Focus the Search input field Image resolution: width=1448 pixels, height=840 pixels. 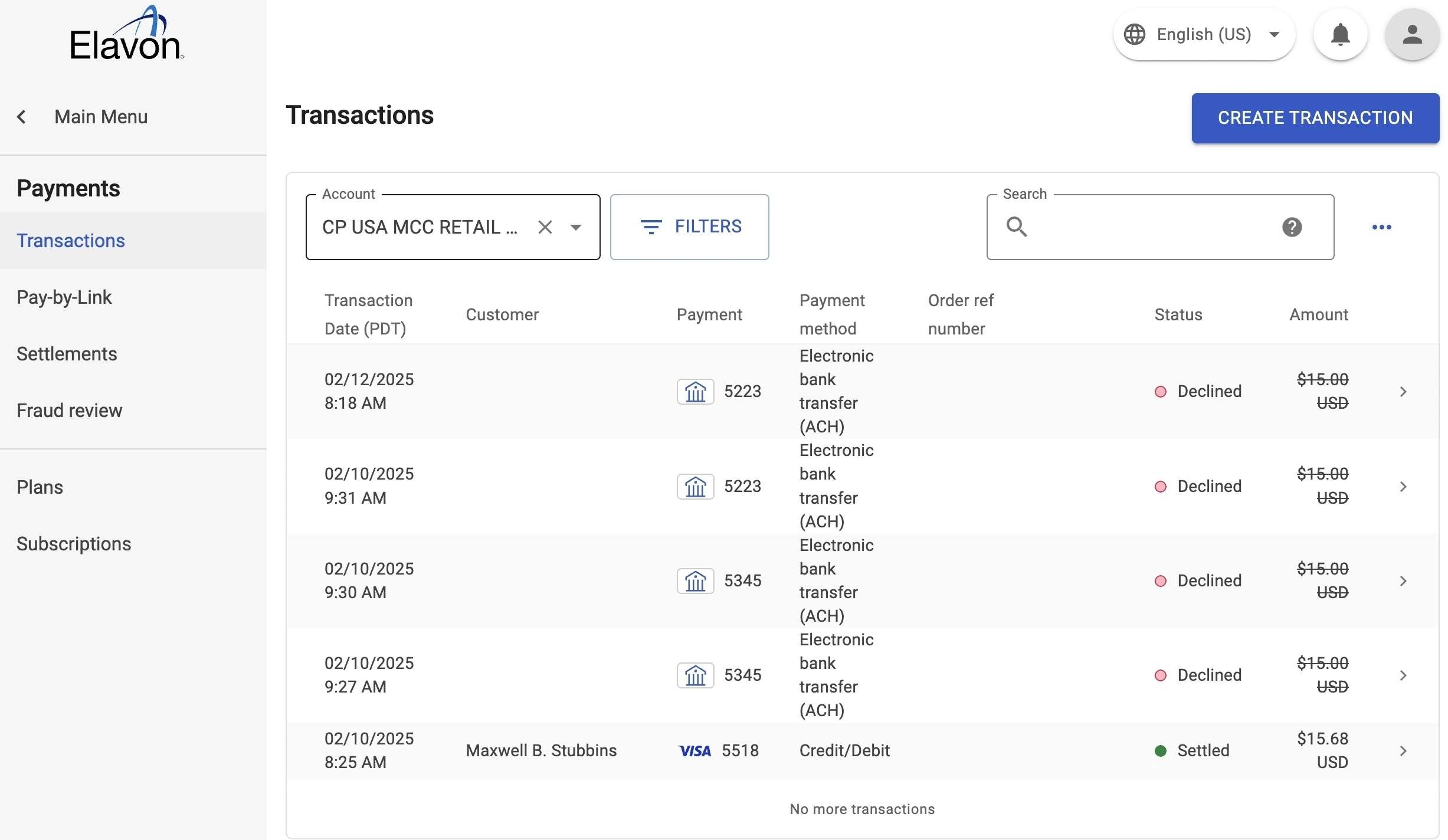(1151, 227)
